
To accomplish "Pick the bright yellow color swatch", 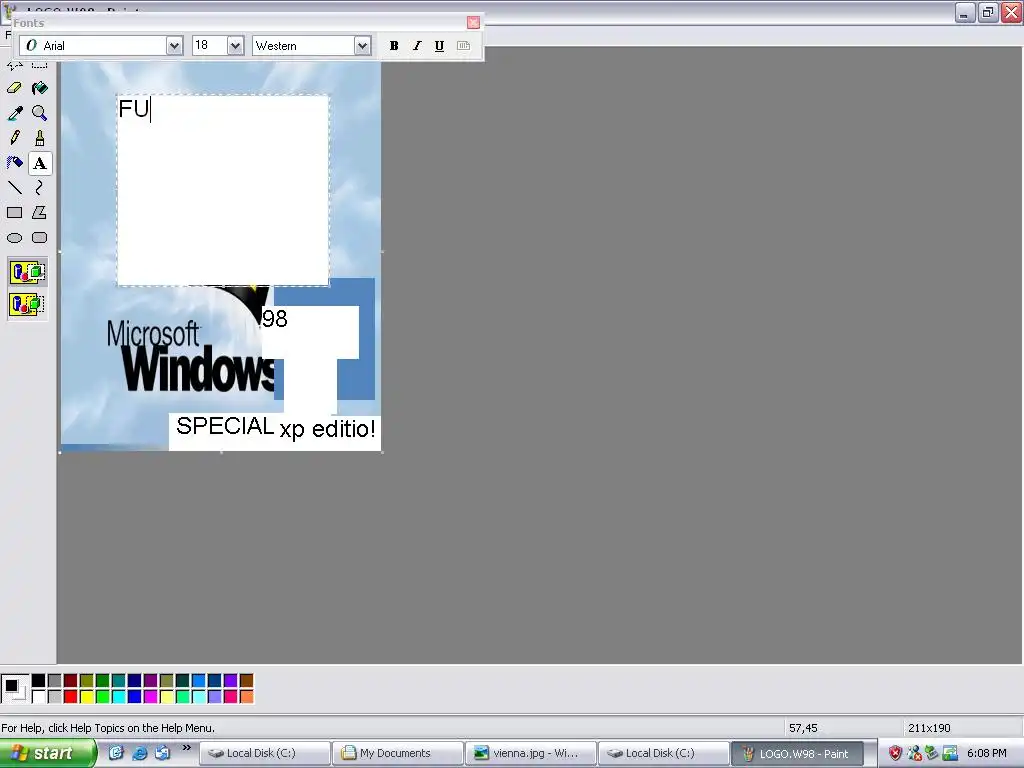I will 86,697.
